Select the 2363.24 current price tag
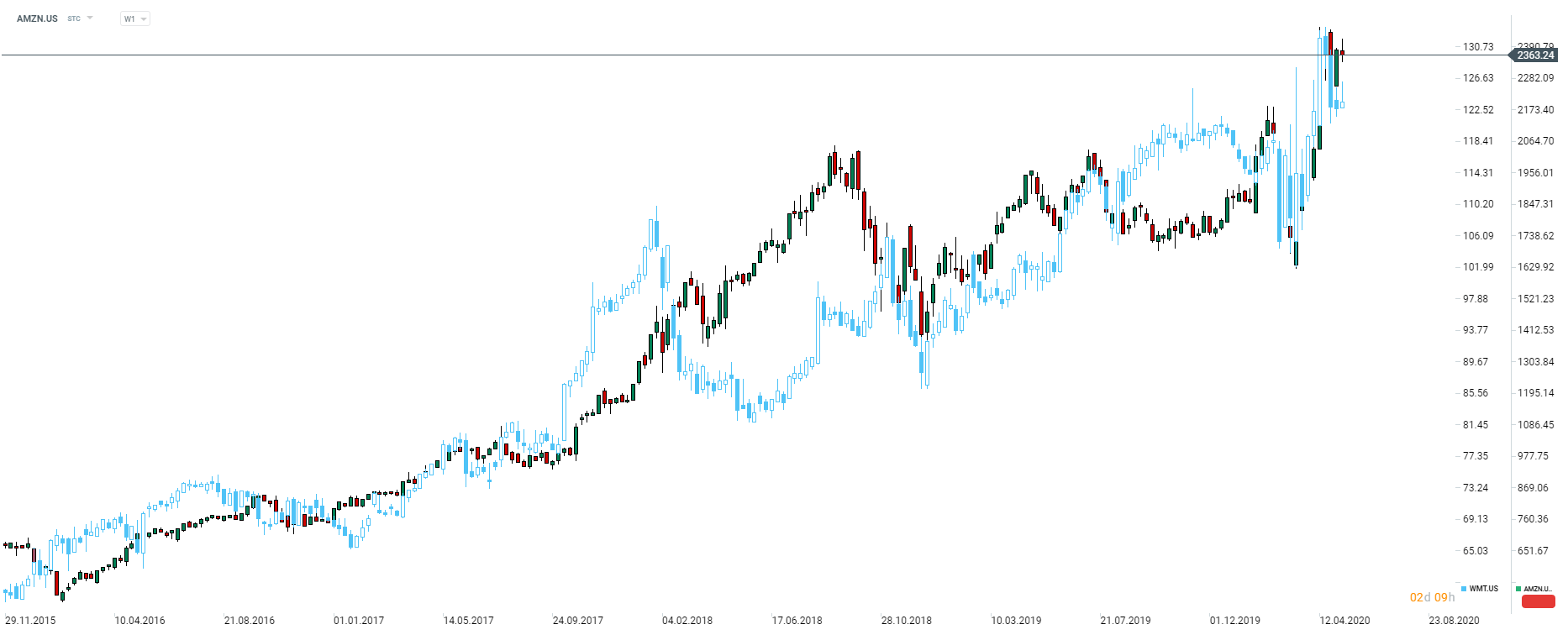The height and width of the screenshot is (635, 1568). [x=1535, y=55]
